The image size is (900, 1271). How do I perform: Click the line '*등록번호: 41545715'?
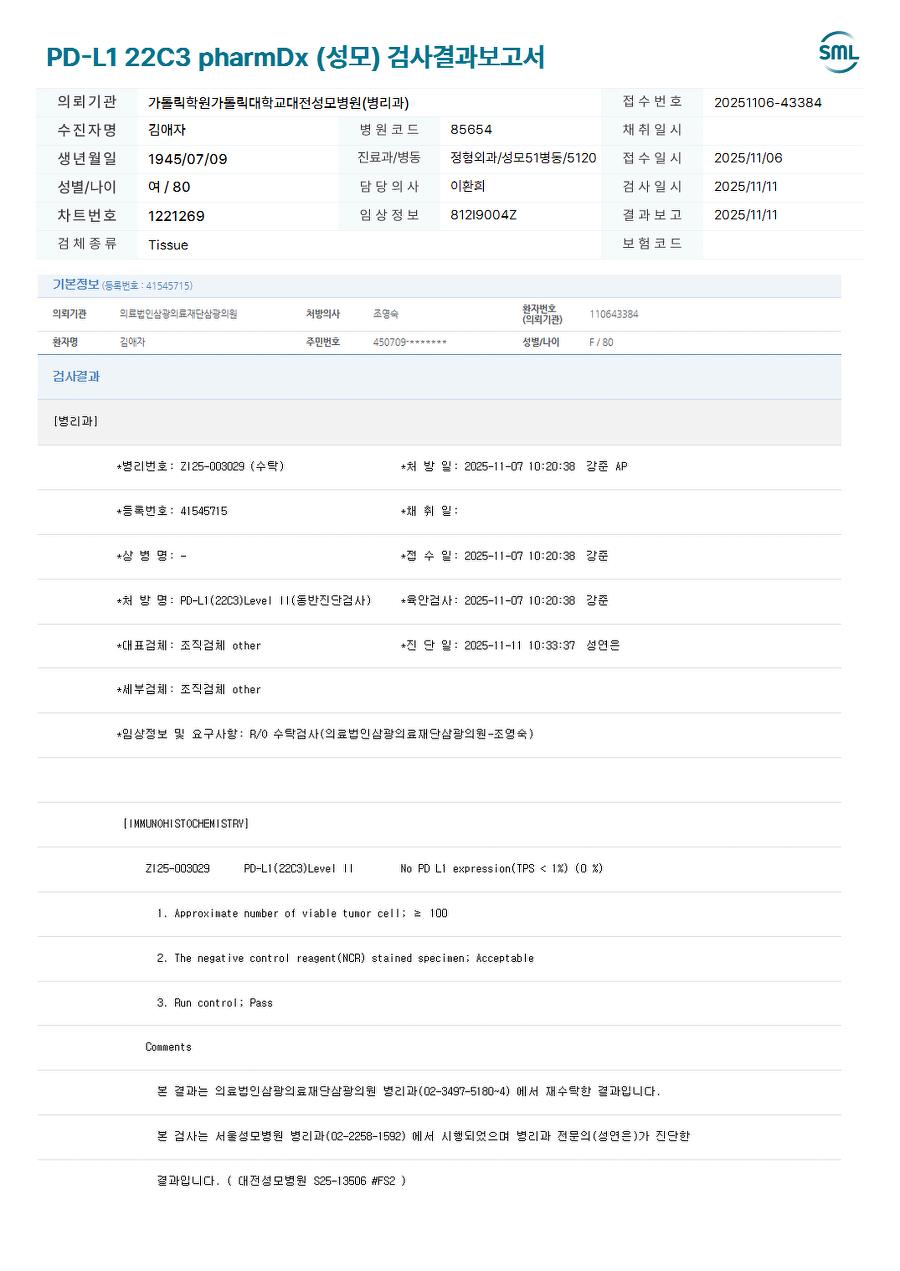[x=172, y=511]
